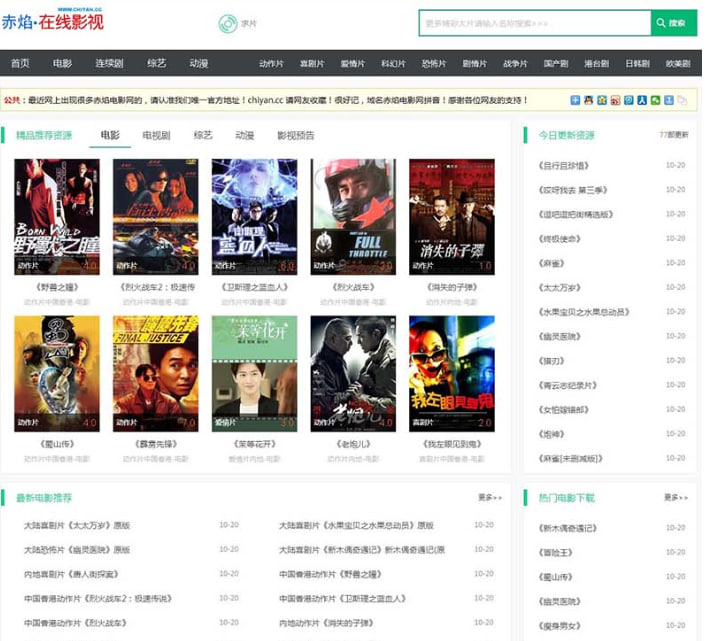
Task: Open 中国香港动作片《野兽之瞳》 link
Action: (330, 574)
